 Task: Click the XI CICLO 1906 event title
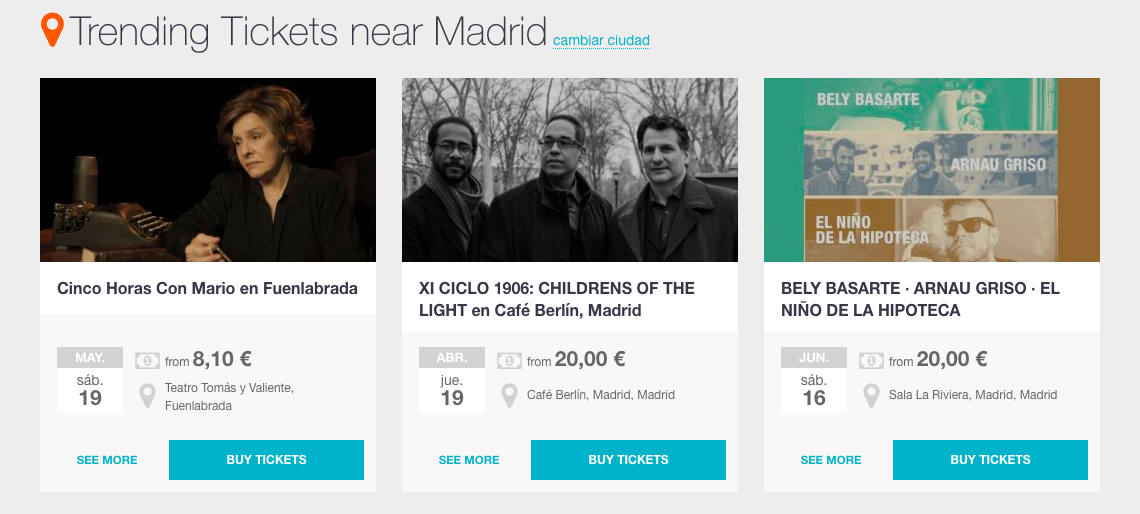pyautogui.click(x=557, y=299)
